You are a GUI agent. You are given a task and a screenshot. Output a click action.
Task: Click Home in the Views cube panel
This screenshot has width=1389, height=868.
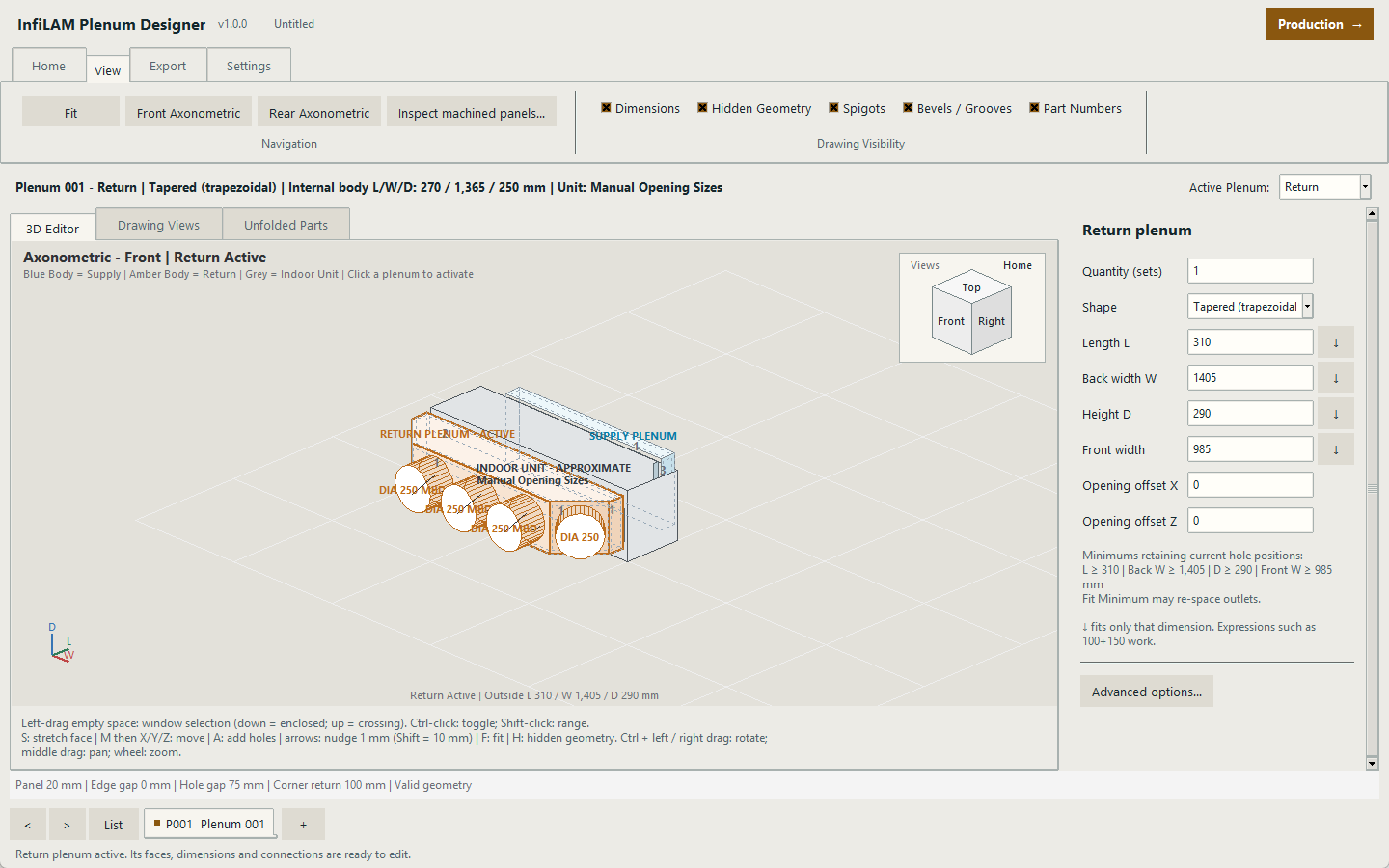click(1018, 265)
